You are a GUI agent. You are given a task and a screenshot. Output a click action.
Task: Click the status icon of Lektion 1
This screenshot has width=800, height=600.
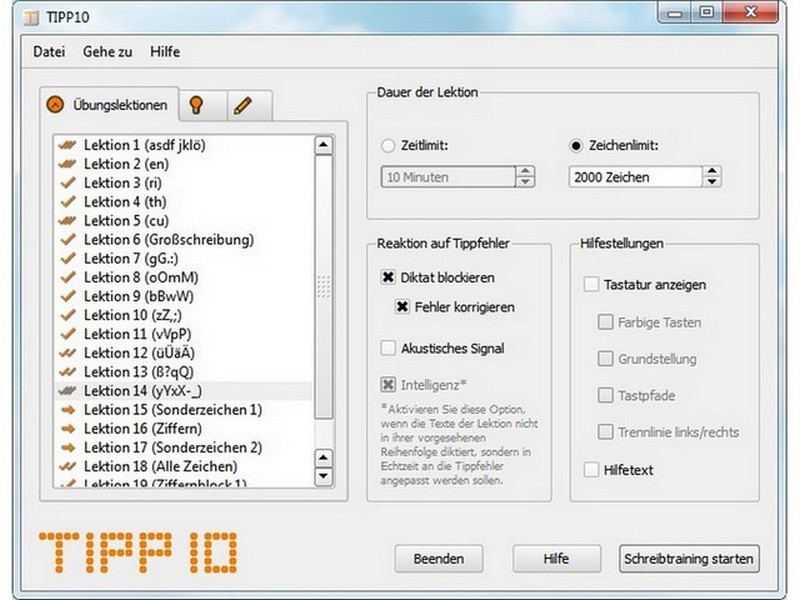click(x=67, y=145)
